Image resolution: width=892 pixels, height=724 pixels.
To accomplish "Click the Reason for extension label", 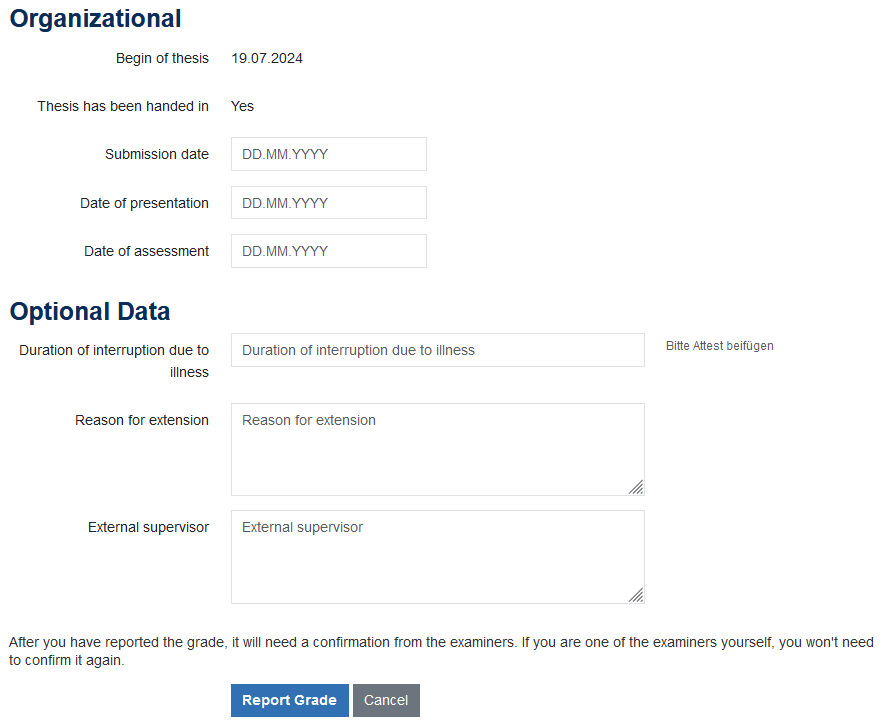I will (x=142, y=420).
